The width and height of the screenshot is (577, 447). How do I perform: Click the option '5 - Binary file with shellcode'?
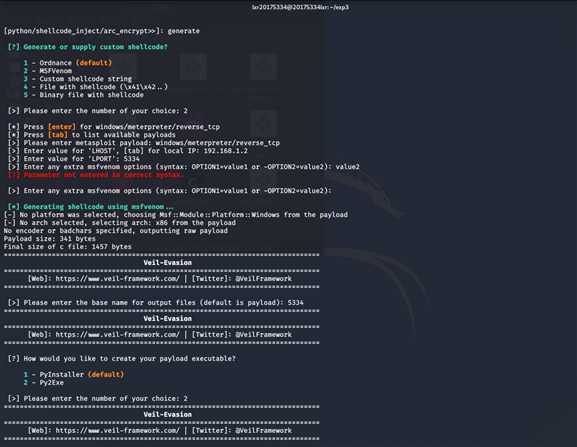pyautogui.click(x=84, y=95)
